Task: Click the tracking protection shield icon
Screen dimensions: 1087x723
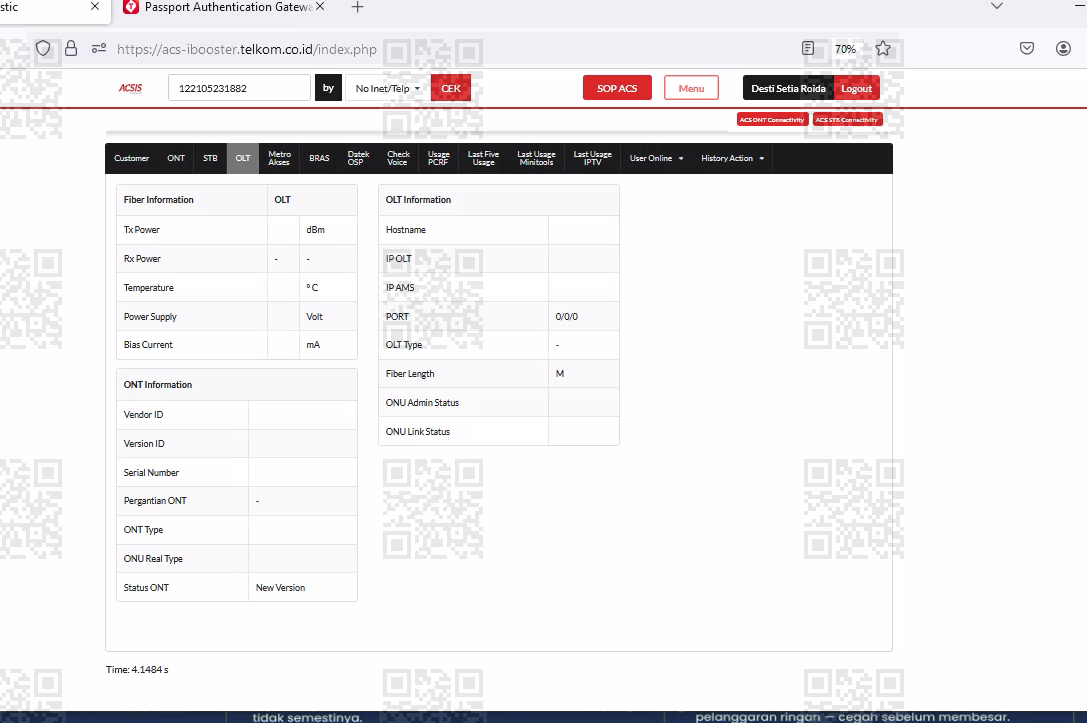Action: point(43,49)
